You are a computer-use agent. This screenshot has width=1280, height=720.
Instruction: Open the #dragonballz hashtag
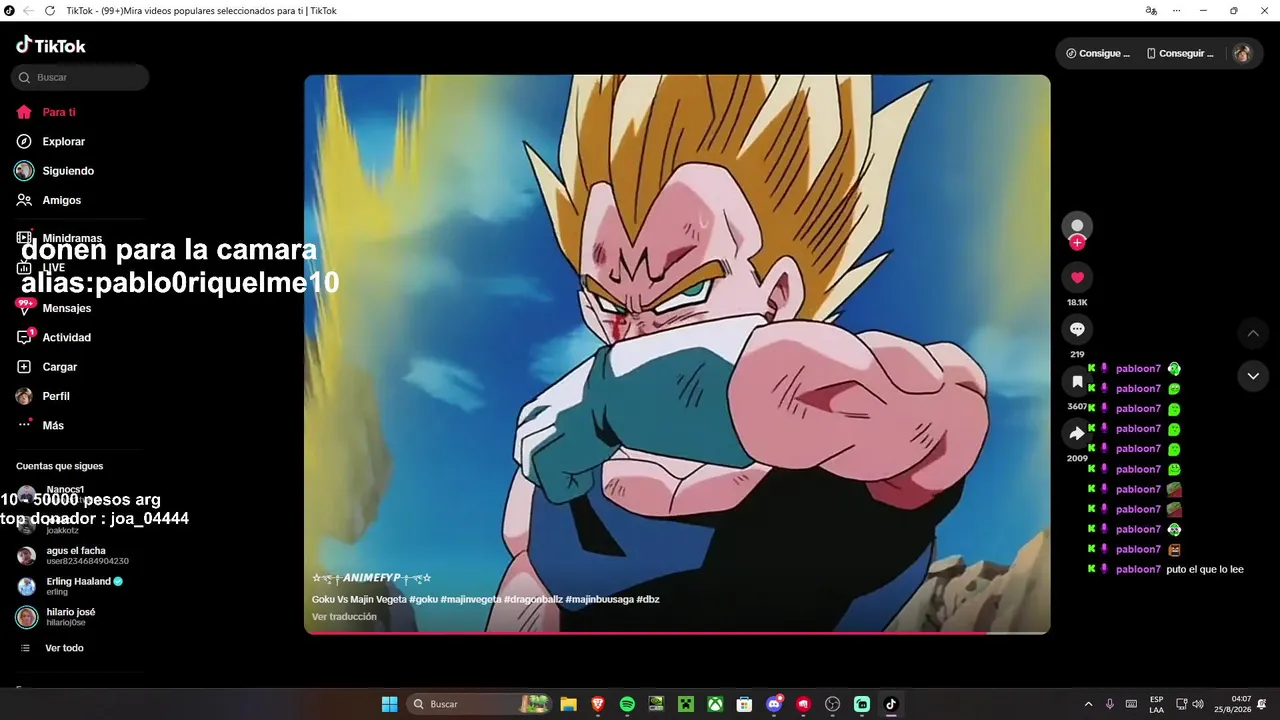tap(533, 599)
